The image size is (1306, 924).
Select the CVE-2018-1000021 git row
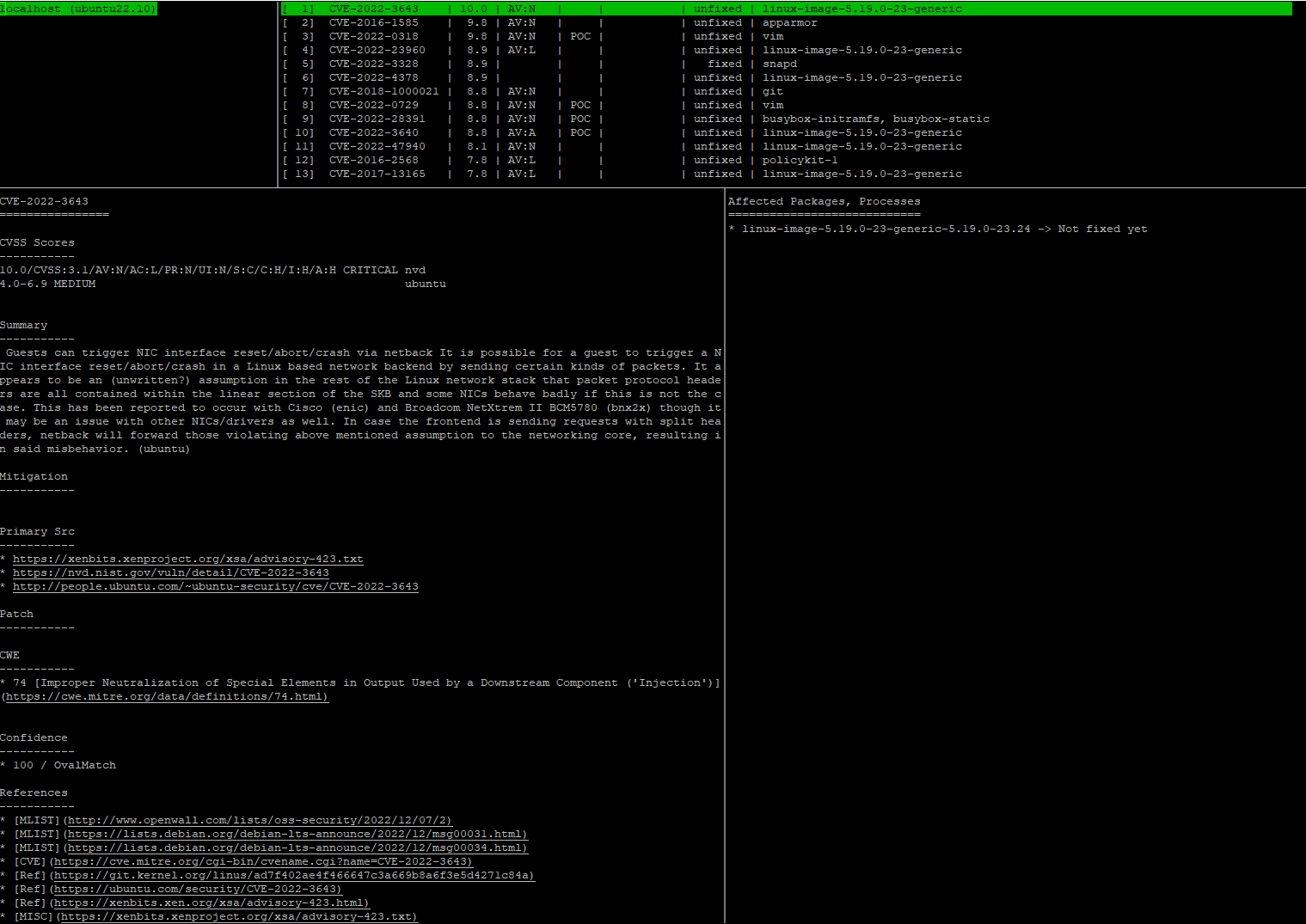coord(787,91)
